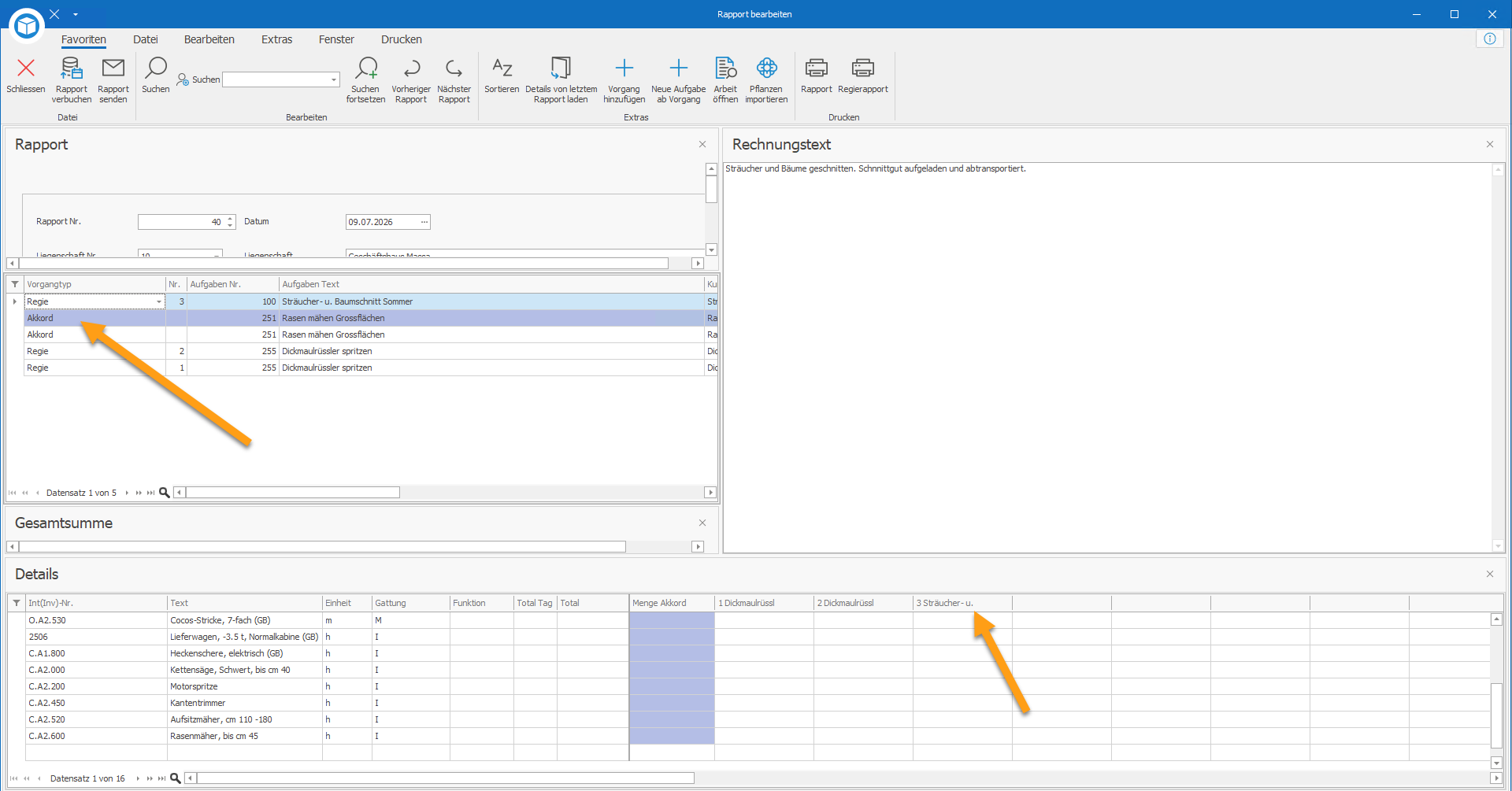Sort Details by Einheit column header
The image size is (1512, 791).
347,603
